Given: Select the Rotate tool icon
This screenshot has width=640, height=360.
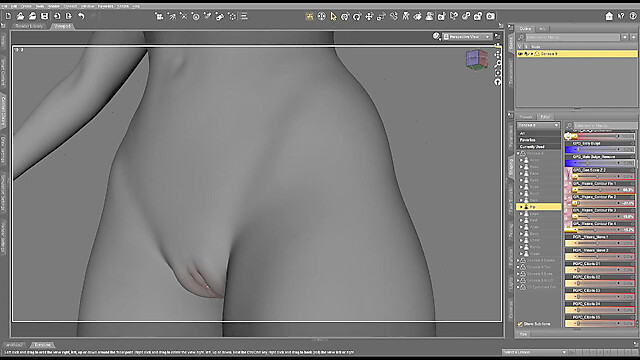Looking at the screenshot, I should coord(357,16).
